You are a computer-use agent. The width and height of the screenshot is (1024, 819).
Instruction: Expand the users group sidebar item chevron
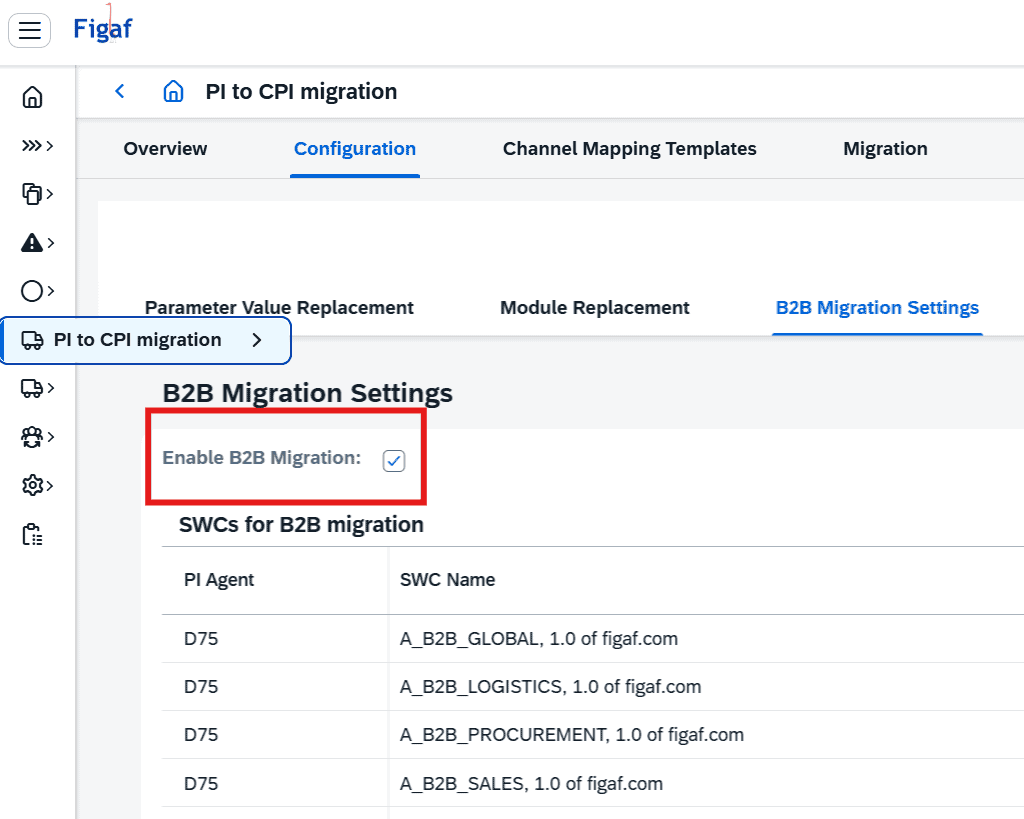50,437
